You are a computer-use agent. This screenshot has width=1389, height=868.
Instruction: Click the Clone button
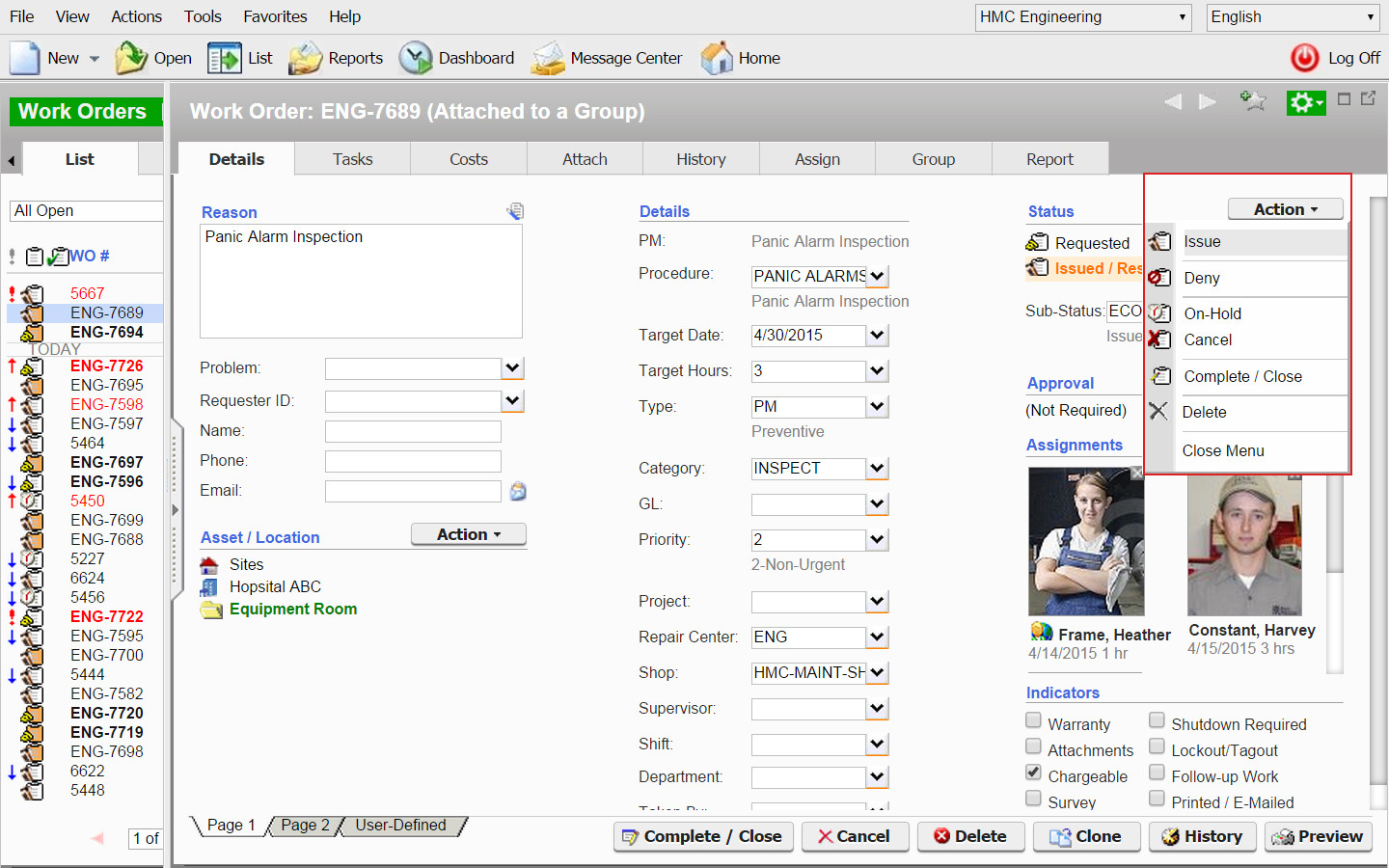click(x=1086, y=836)
